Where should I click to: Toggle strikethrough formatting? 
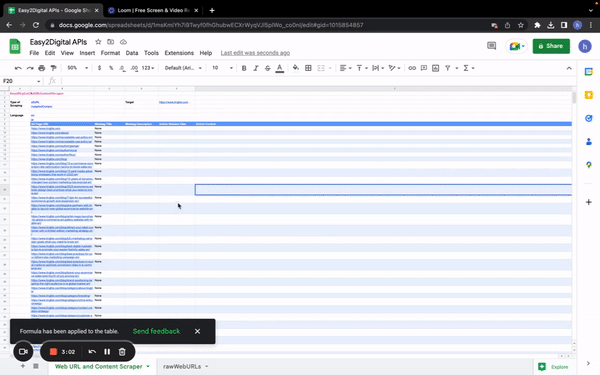coord(267,68)
